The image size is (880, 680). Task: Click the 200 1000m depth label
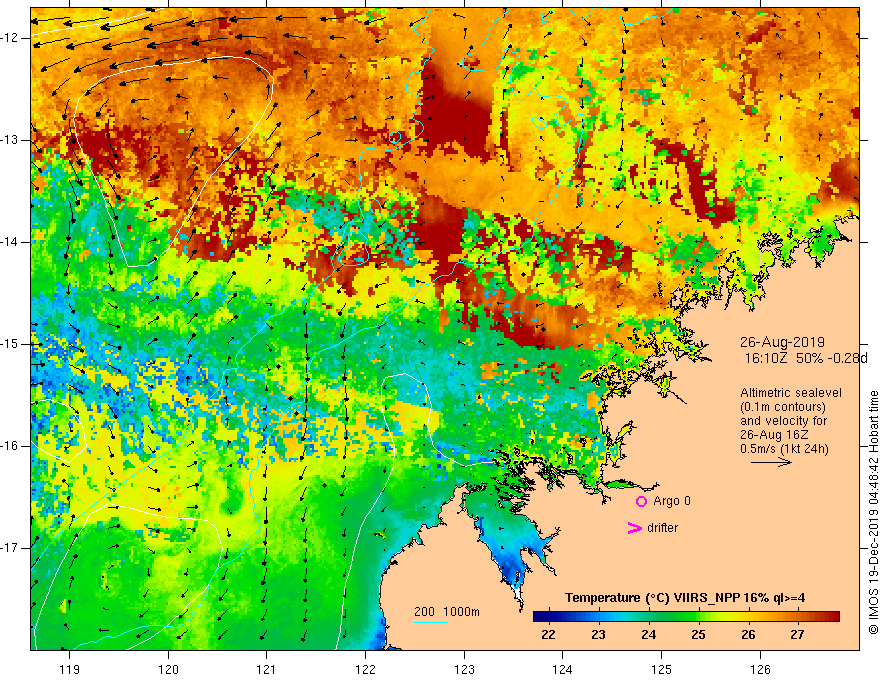coord(447,612)
